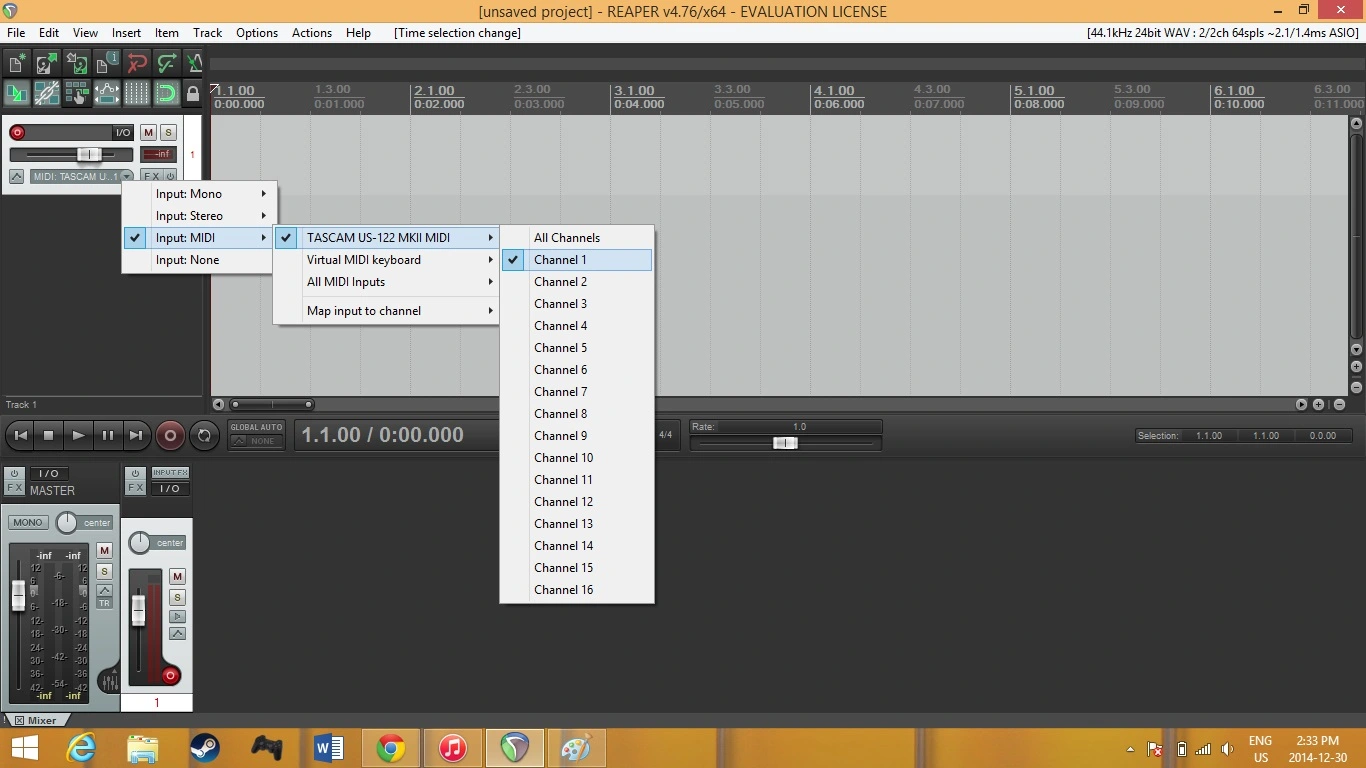Click the timeline horizontal scrollbar
The width and height of the screenshot is (1366, 768).
[272, 404]
